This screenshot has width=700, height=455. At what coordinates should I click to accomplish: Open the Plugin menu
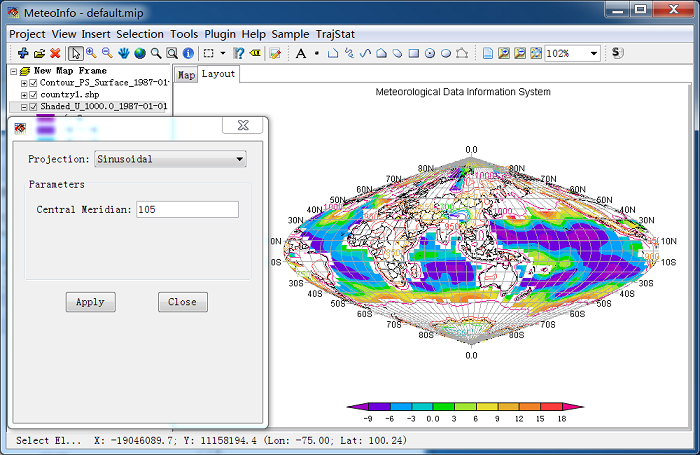point(220,34)
